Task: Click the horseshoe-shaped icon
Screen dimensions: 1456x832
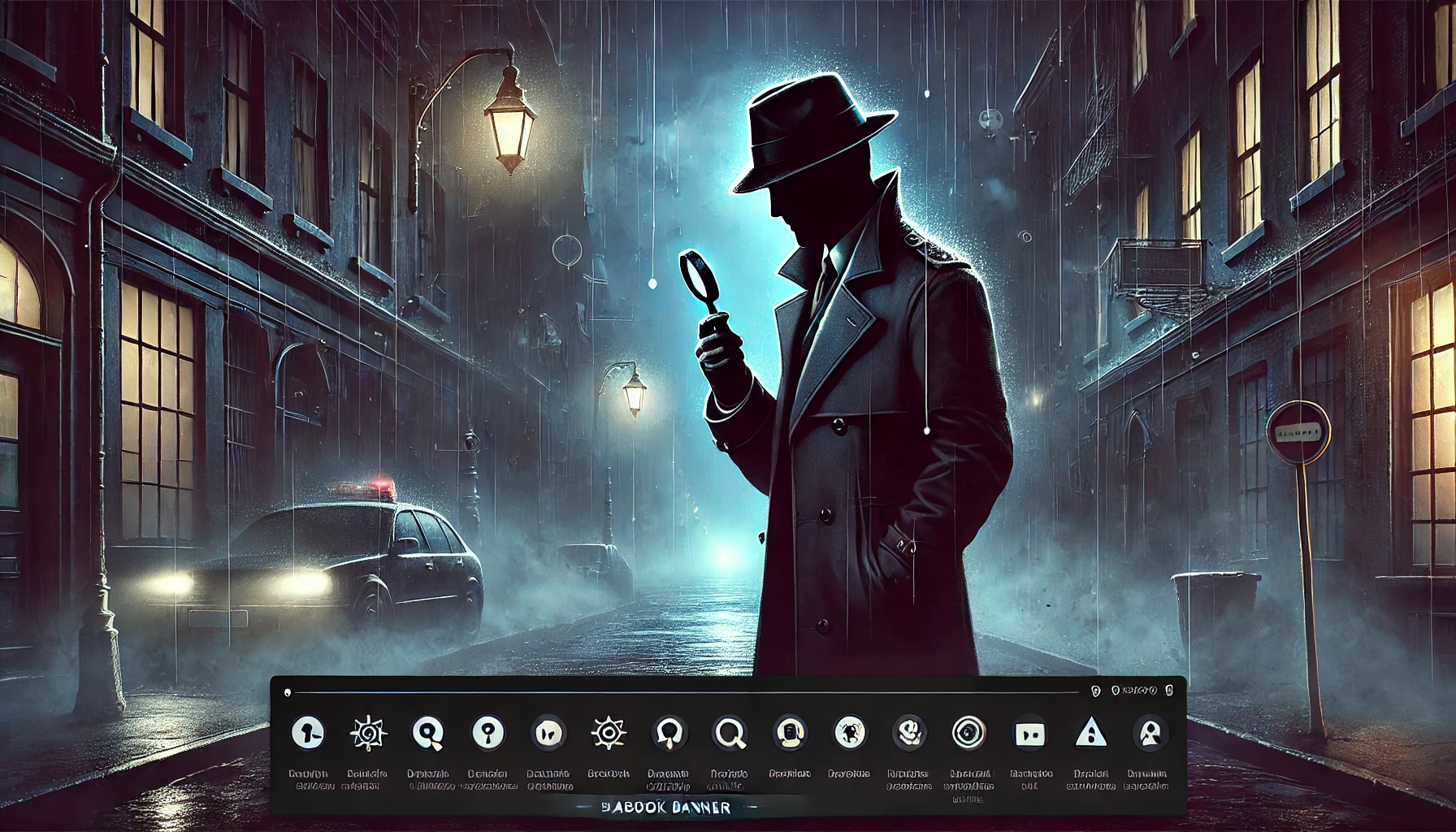Action: [669, 734]
